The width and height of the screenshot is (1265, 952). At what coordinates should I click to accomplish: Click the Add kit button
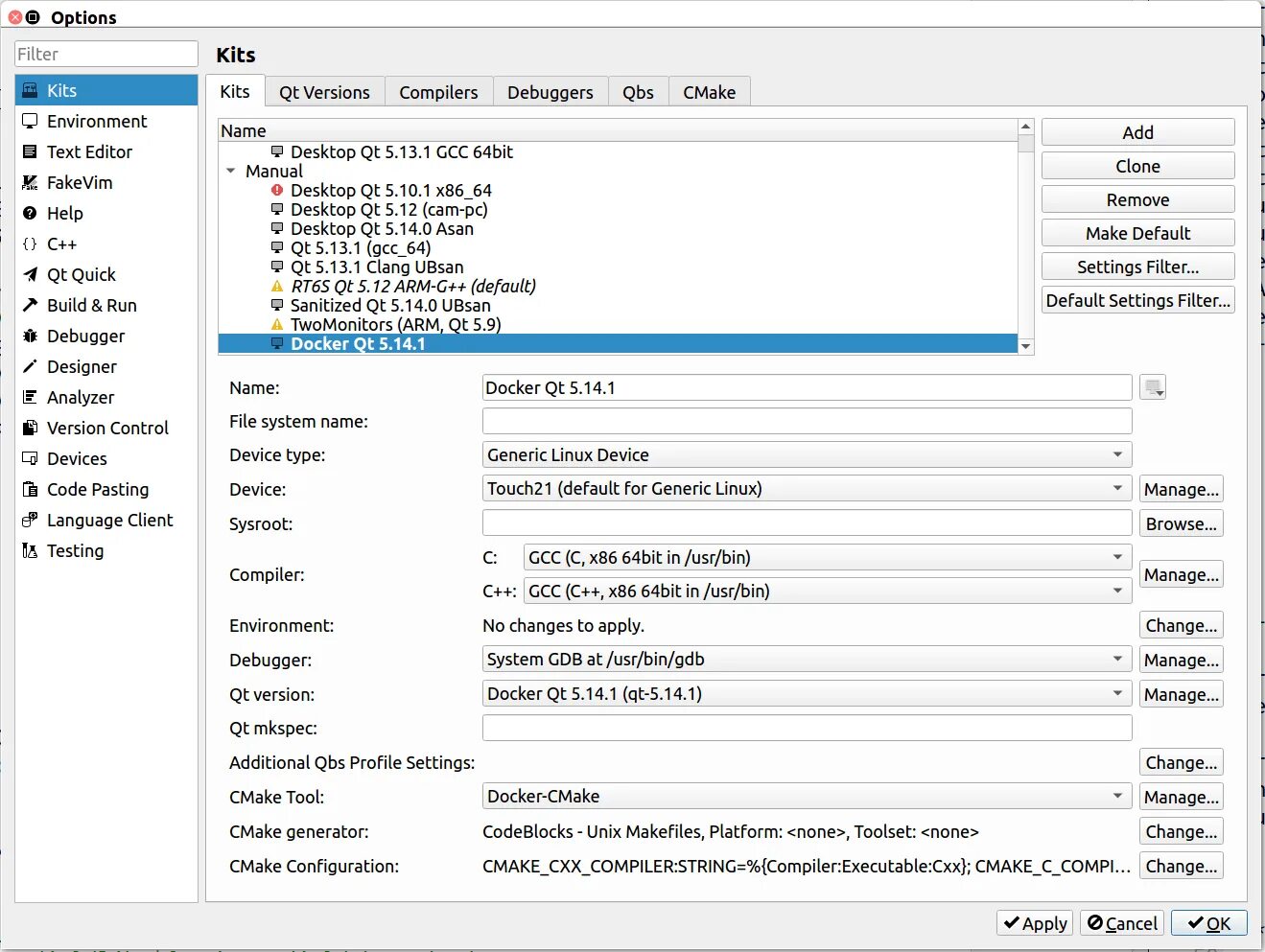(x=1138, y=132)
